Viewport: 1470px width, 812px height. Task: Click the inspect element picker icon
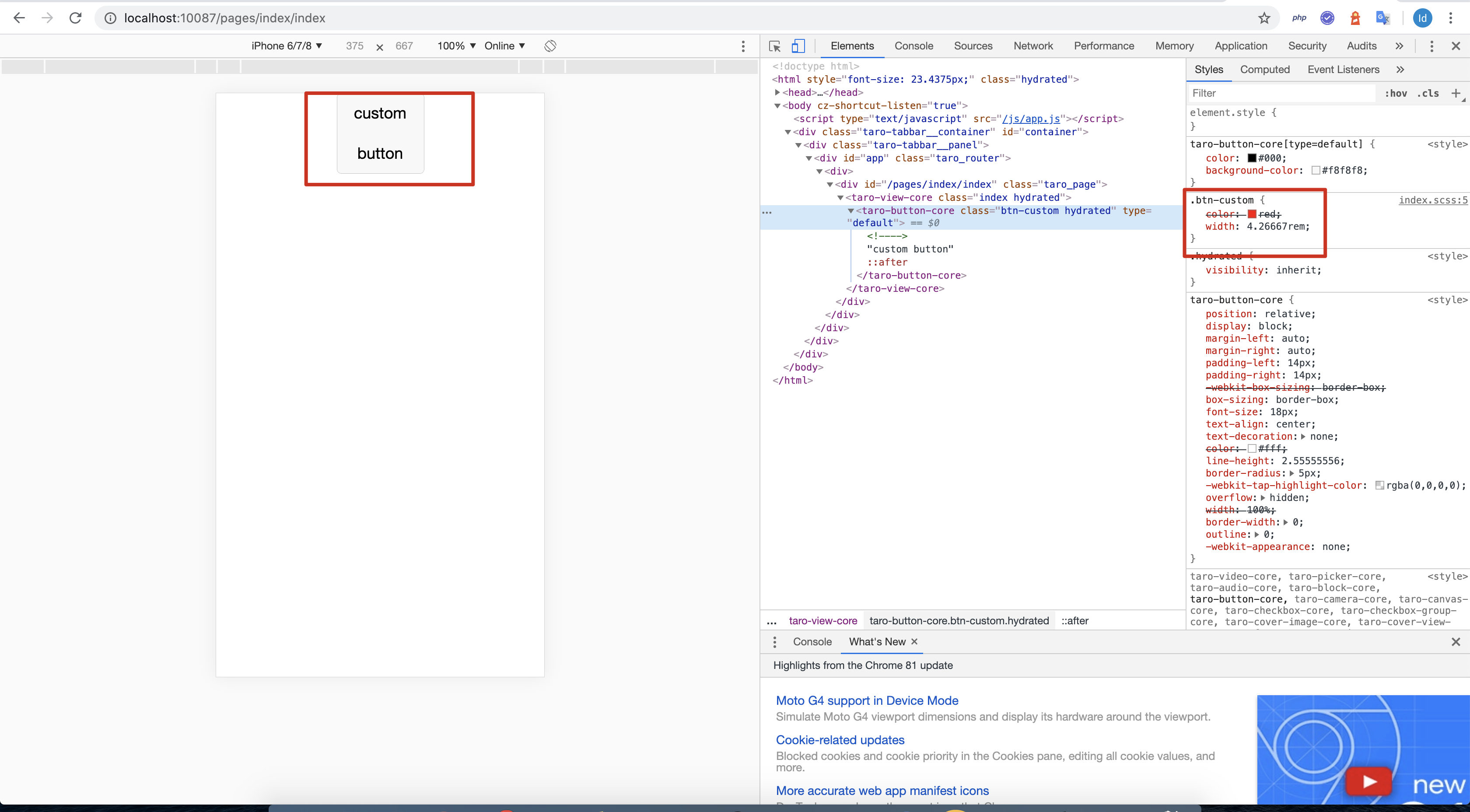(x=774, y=46)
